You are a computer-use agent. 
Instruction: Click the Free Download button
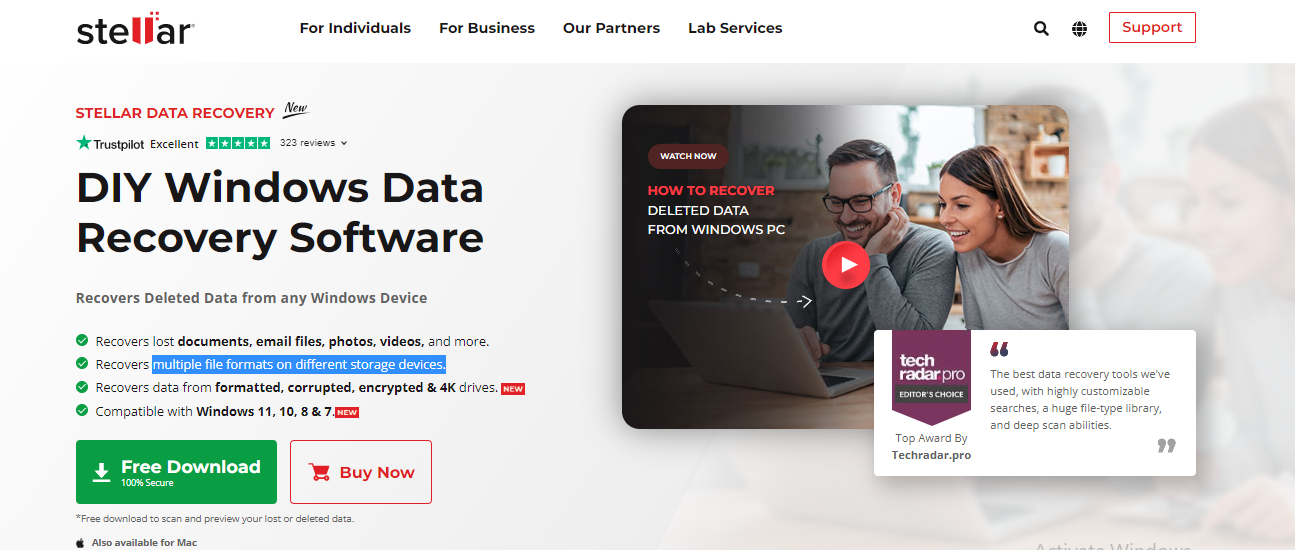(176, 472)
